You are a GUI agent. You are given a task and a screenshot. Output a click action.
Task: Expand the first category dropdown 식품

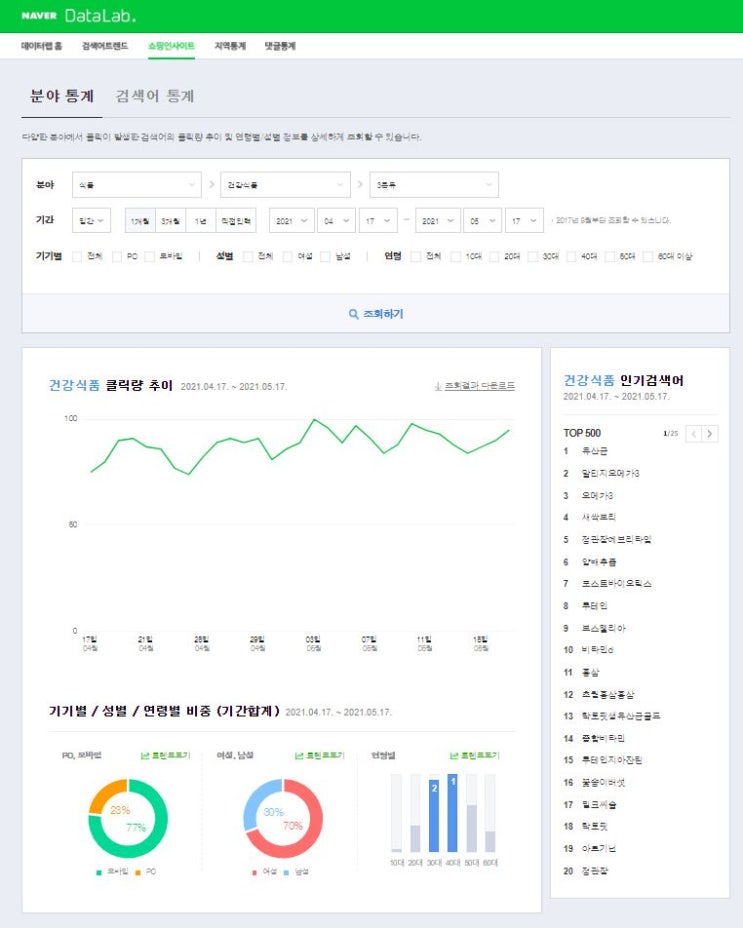coord(137,185)
